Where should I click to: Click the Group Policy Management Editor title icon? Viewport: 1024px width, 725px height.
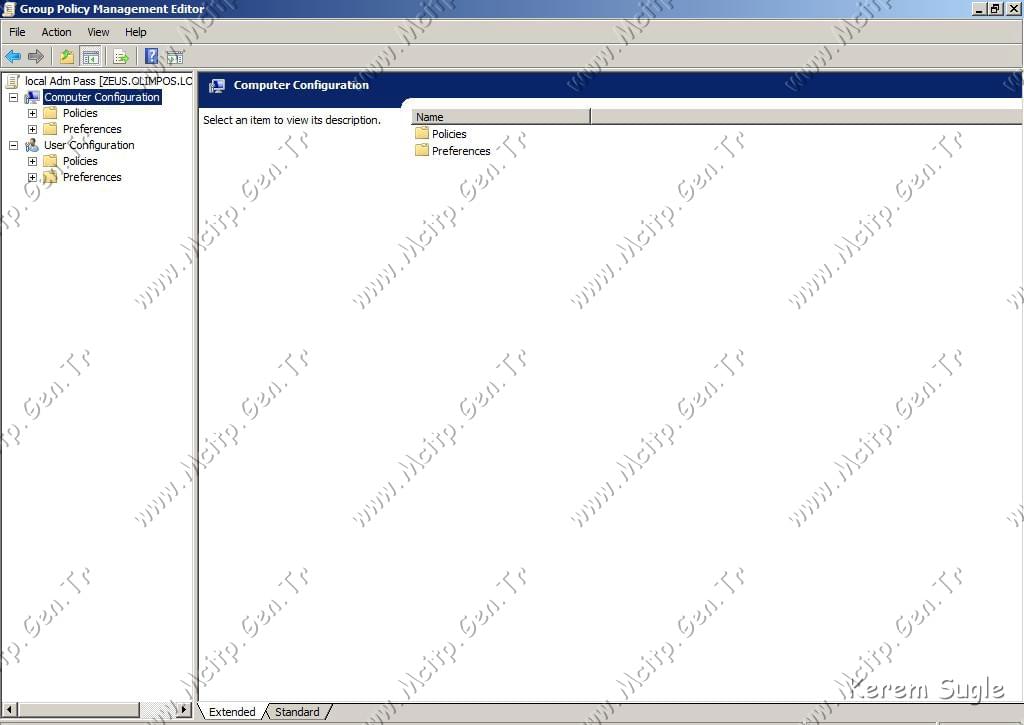(8, 8)
